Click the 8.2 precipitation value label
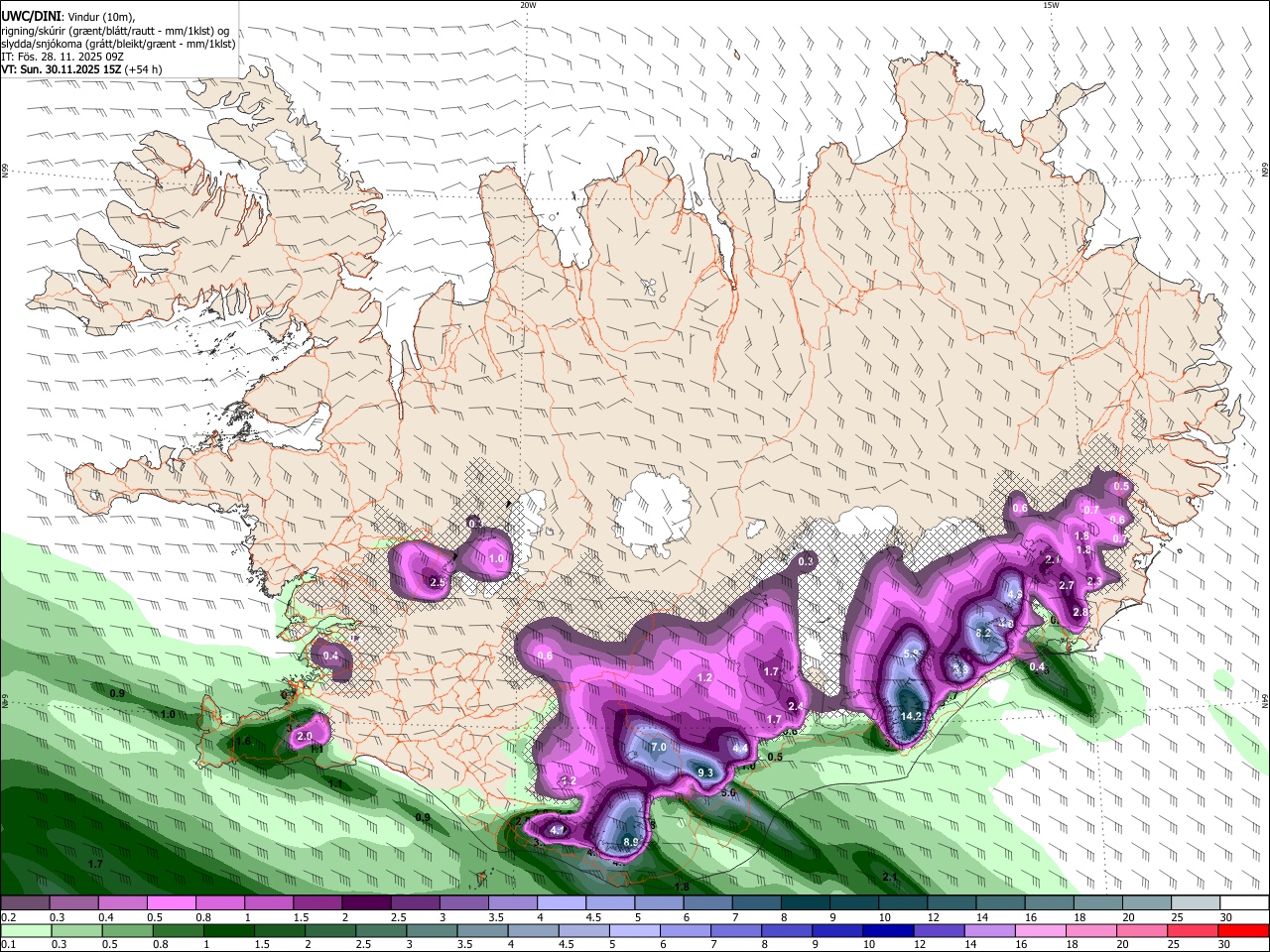This screenshot has width=1270, height=952. click(983, 633)
